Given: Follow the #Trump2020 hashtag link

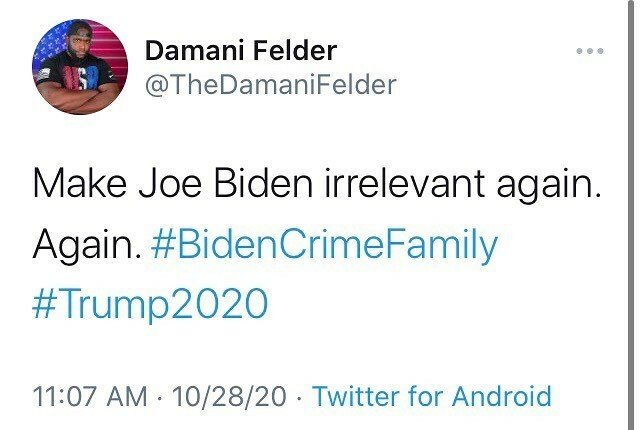Looking at the screenshot, I should coord(151,303).
